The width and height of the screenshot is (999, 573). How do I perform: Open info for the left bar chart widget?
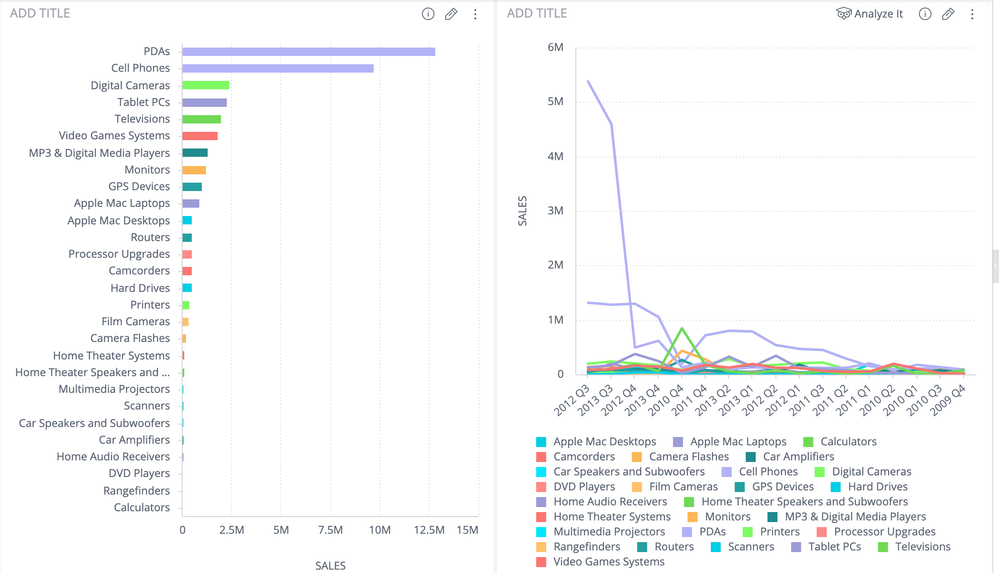coord(428,14)
